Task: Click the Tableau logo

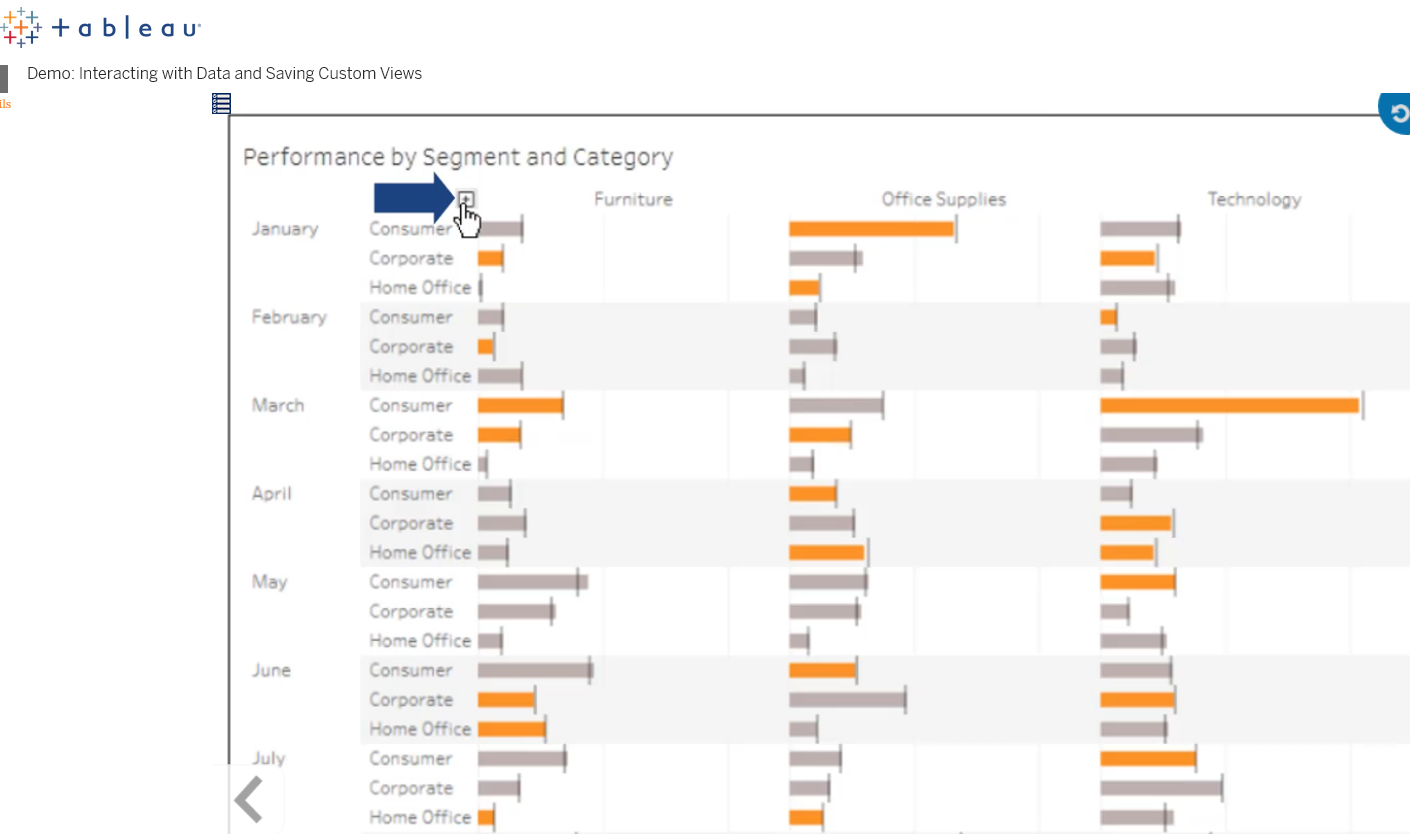Action: [101, 27]
